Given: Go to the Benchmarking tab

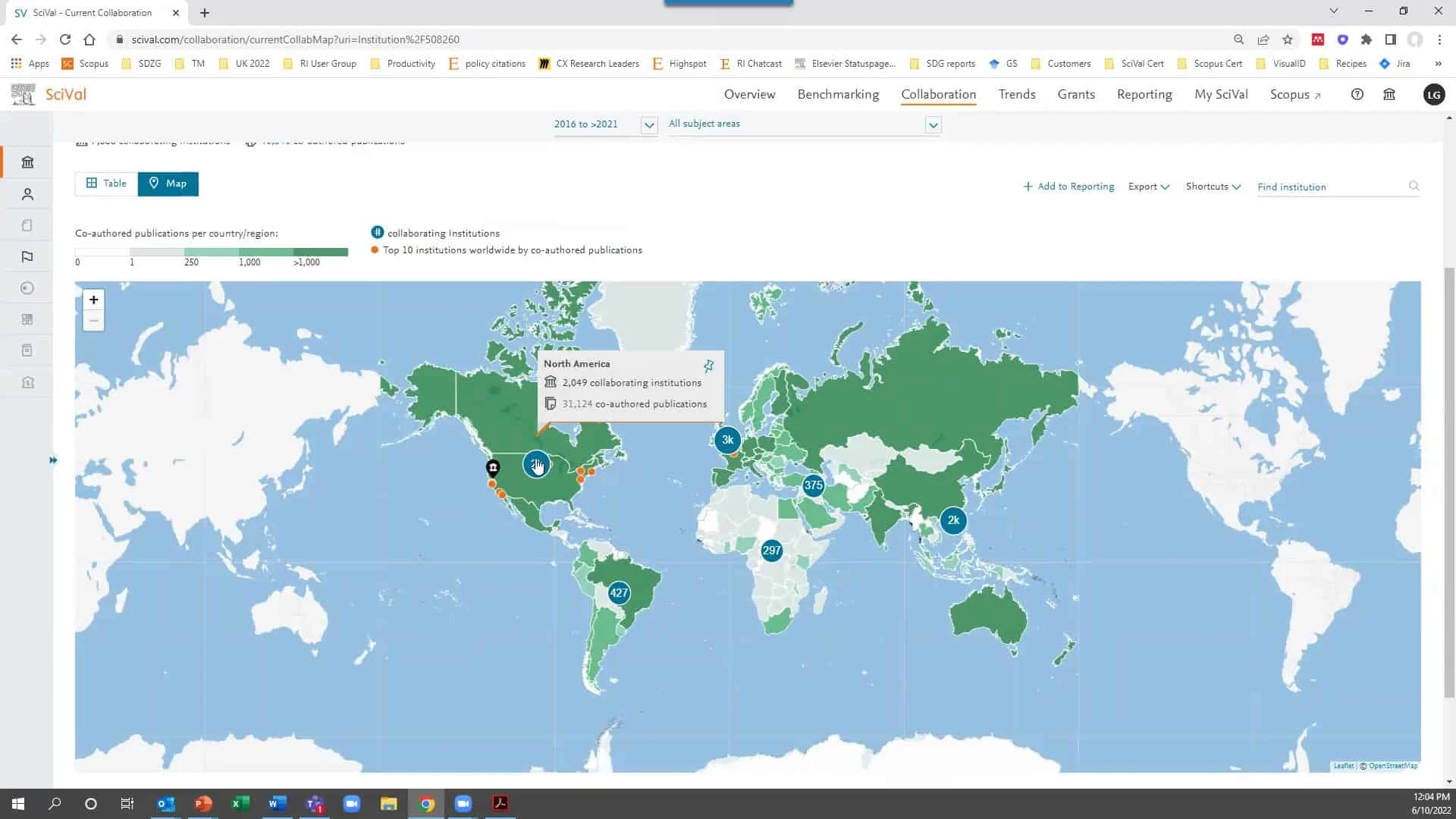Looking at the screenshot, I should tap(838, 95).
